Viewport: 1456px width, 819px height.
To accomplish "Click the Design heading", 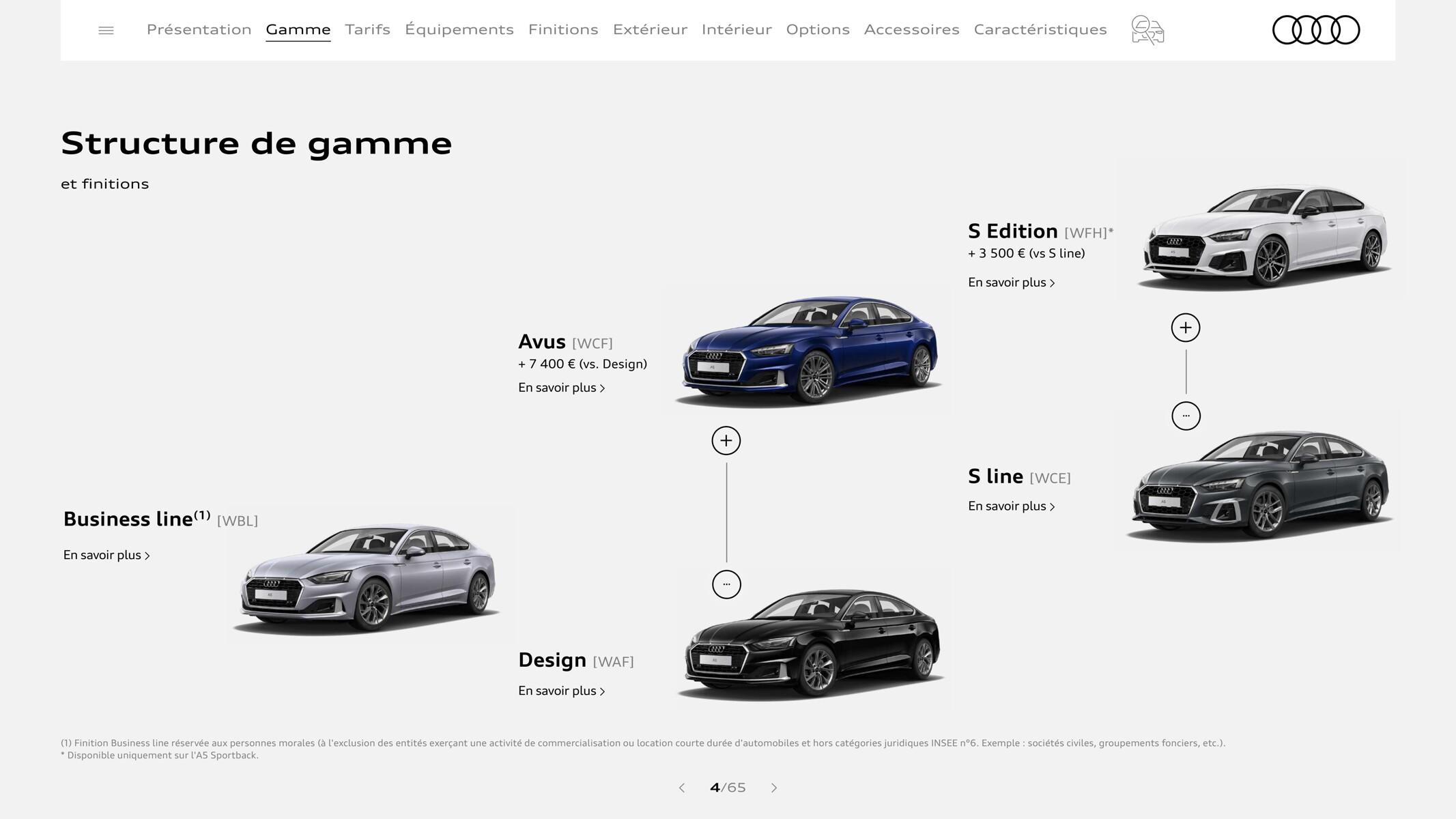I will (552, 660).
